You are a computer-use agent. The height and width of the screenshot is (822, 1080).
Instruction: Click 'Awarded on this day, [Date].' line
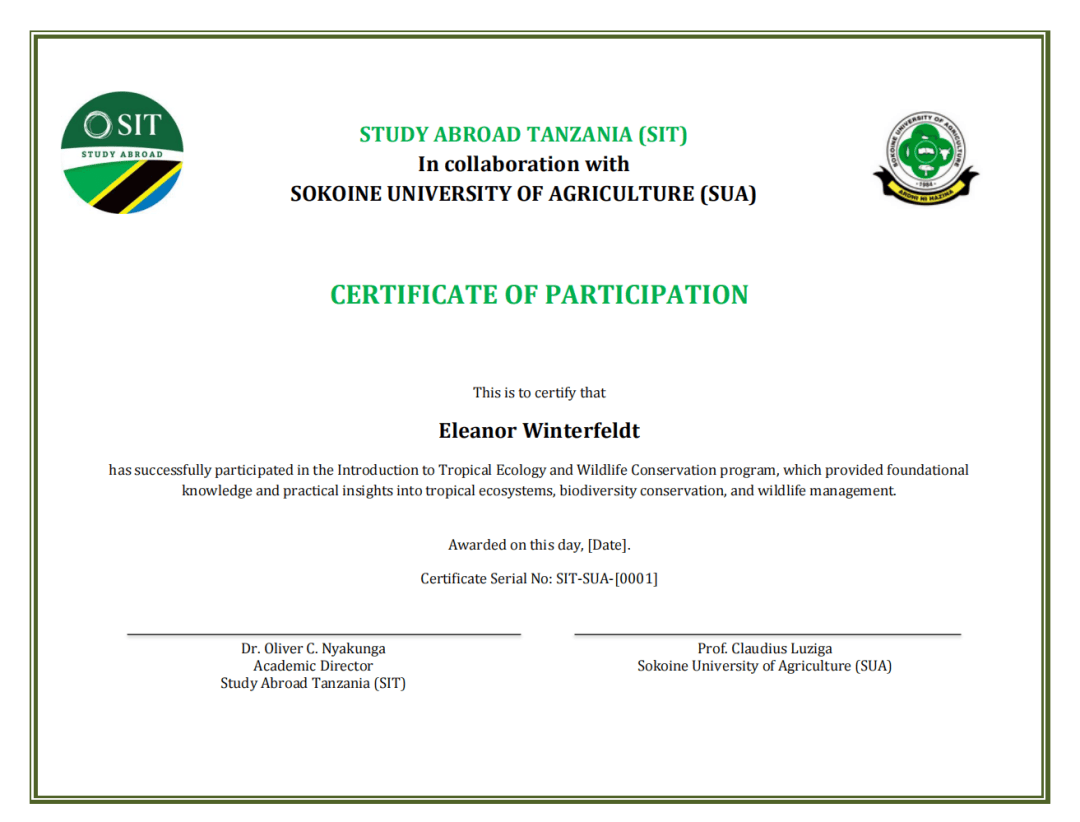pyautogui.click(x=539, y=545)
